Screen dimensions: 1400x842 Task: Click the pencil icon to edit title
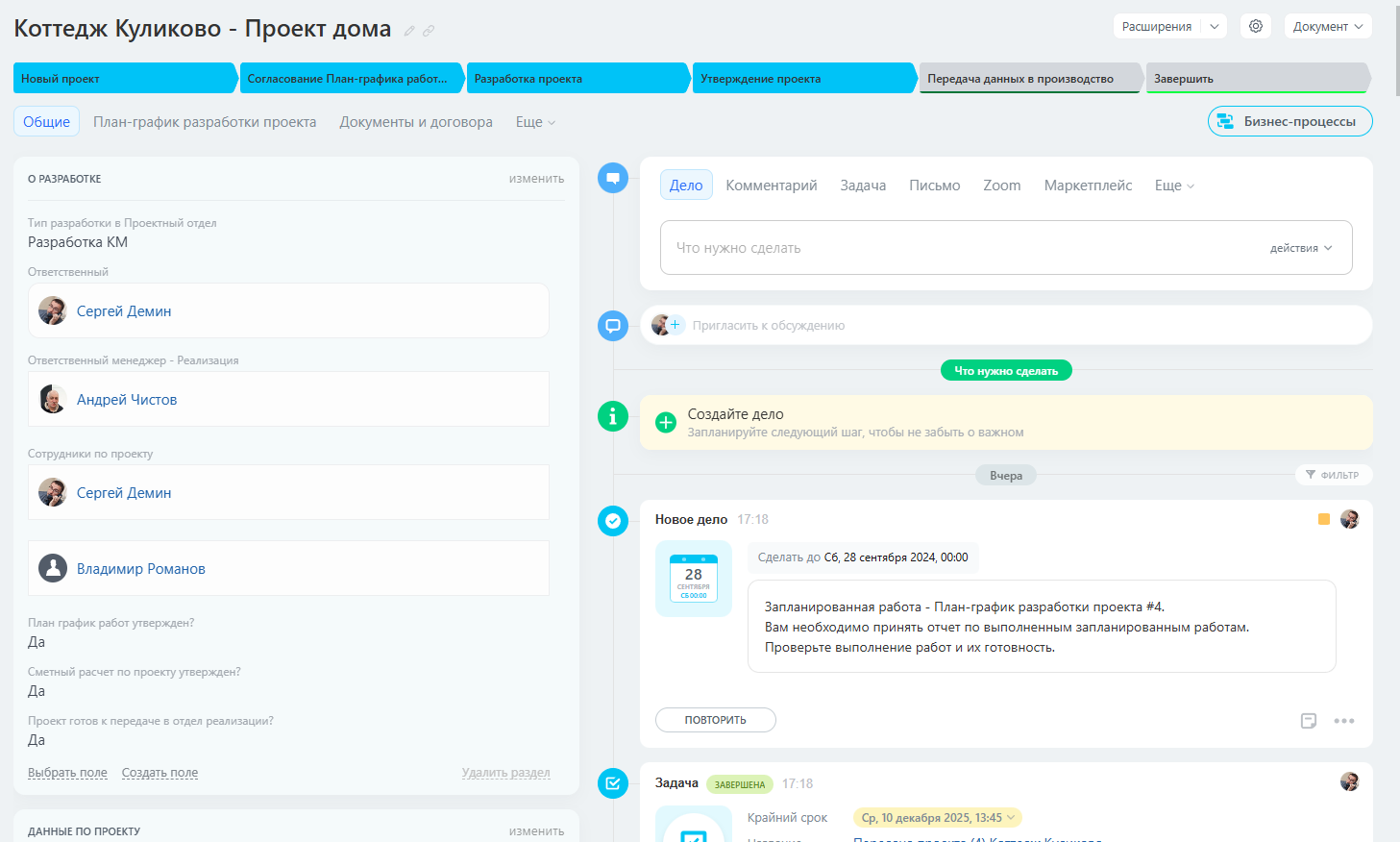[409, 31]
